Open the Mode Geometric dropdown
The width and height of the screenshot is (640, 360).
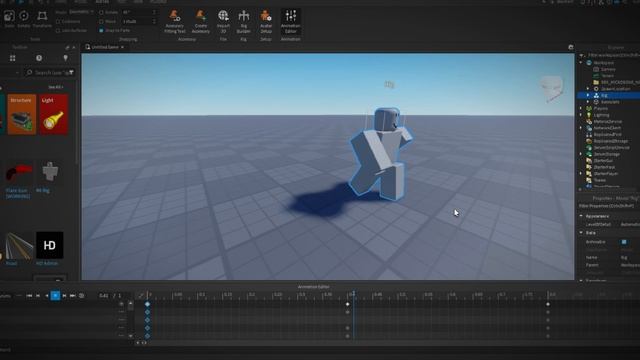coord(80,12)
